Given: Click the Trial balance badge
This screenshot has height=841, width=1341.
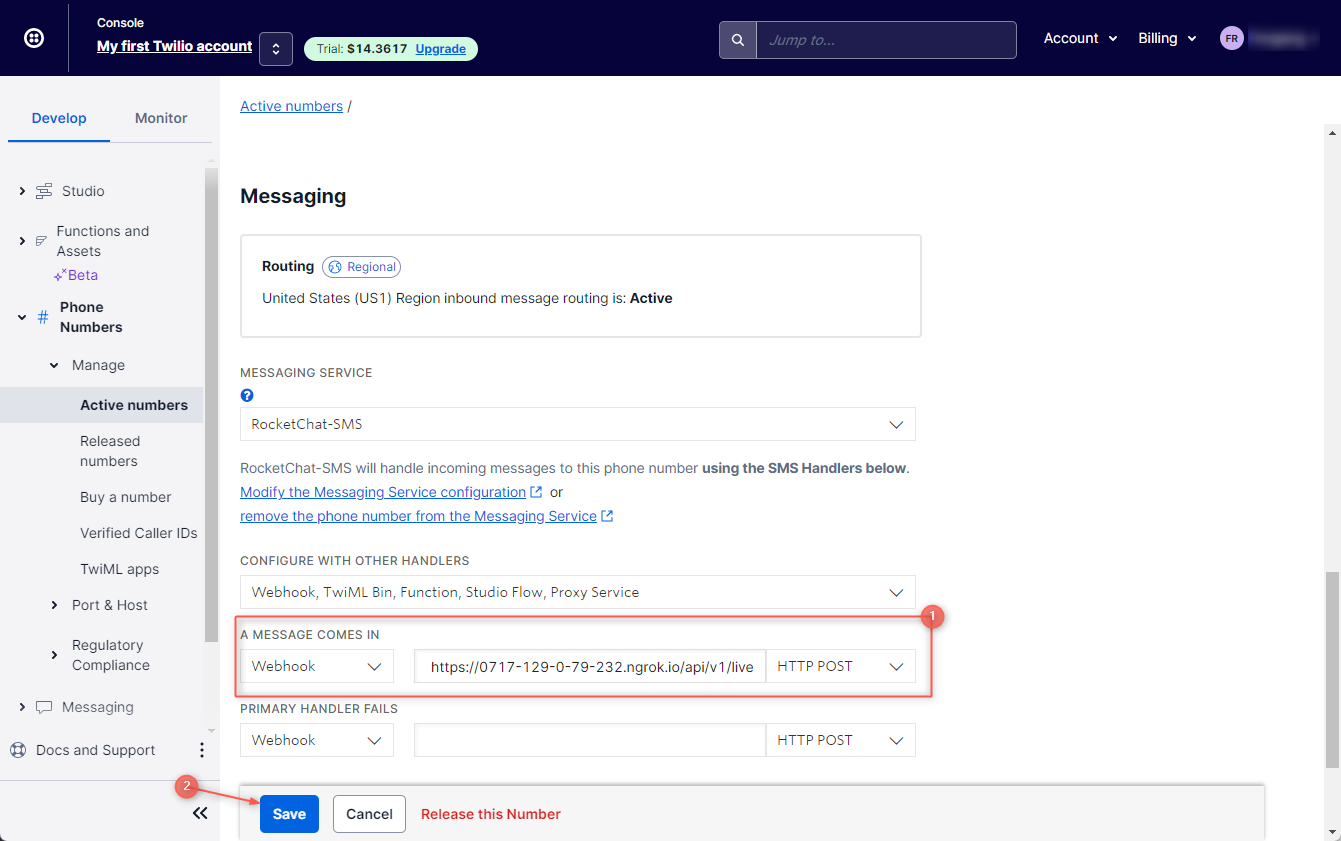Looking at the screenshot, I should tap(390, 49).
